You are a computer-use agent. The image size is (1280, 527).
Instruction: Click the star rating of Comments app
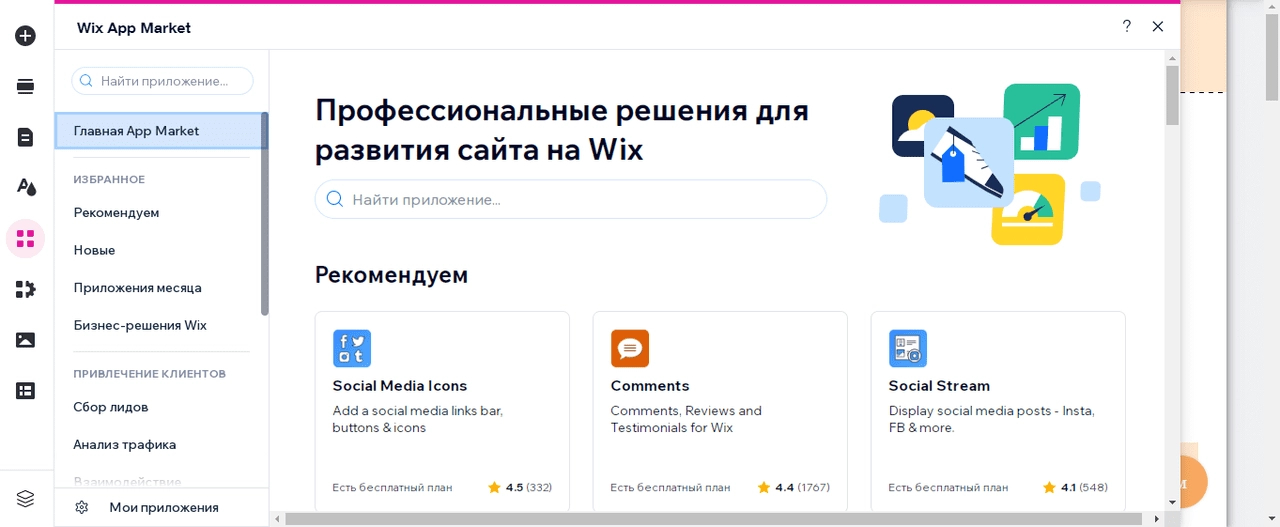point(793,487)
